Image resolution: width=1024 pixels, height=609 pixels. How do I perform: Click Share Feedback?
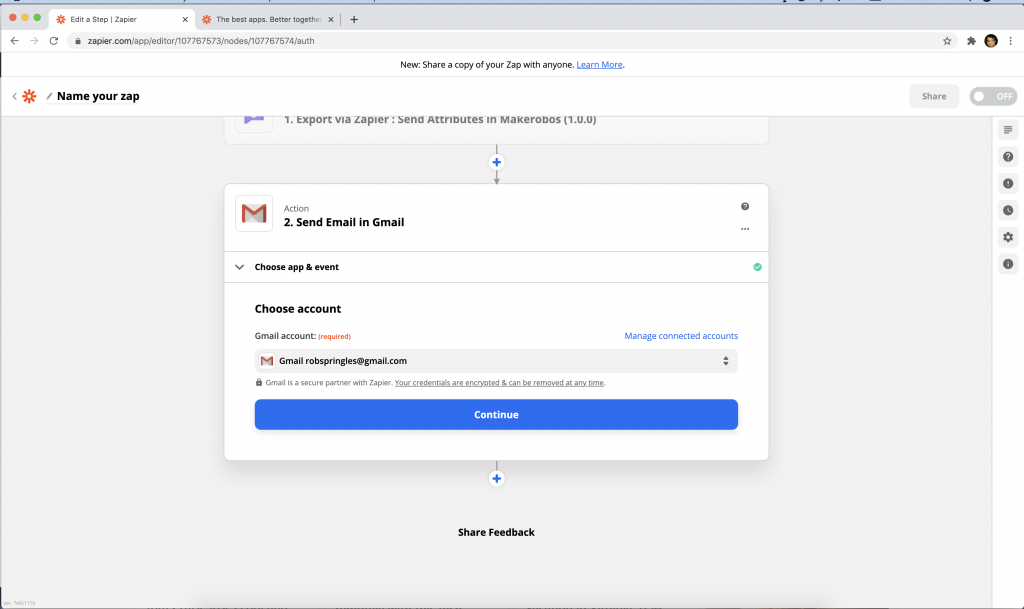tap(496, 532)
